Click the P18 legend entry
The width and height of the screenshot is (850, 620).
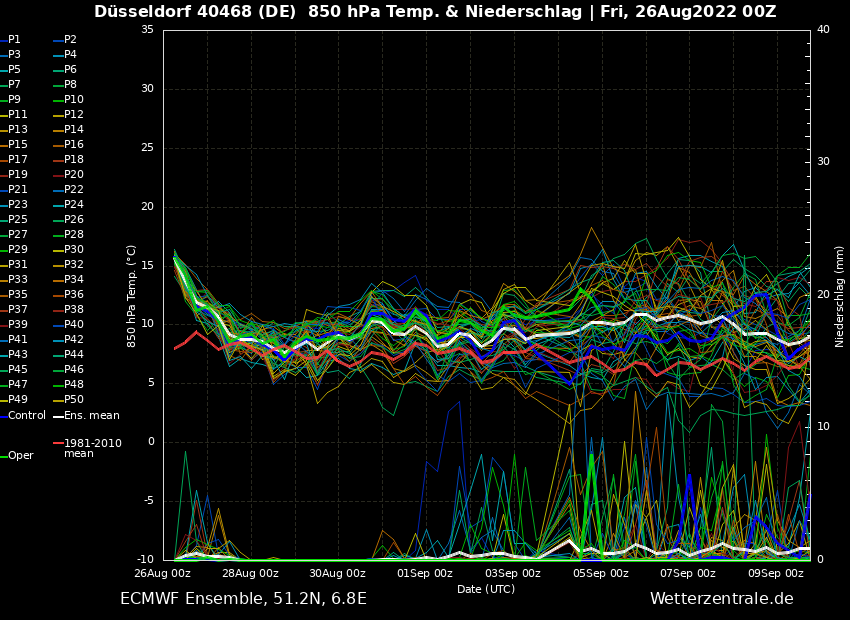click(x=73, y=160)
